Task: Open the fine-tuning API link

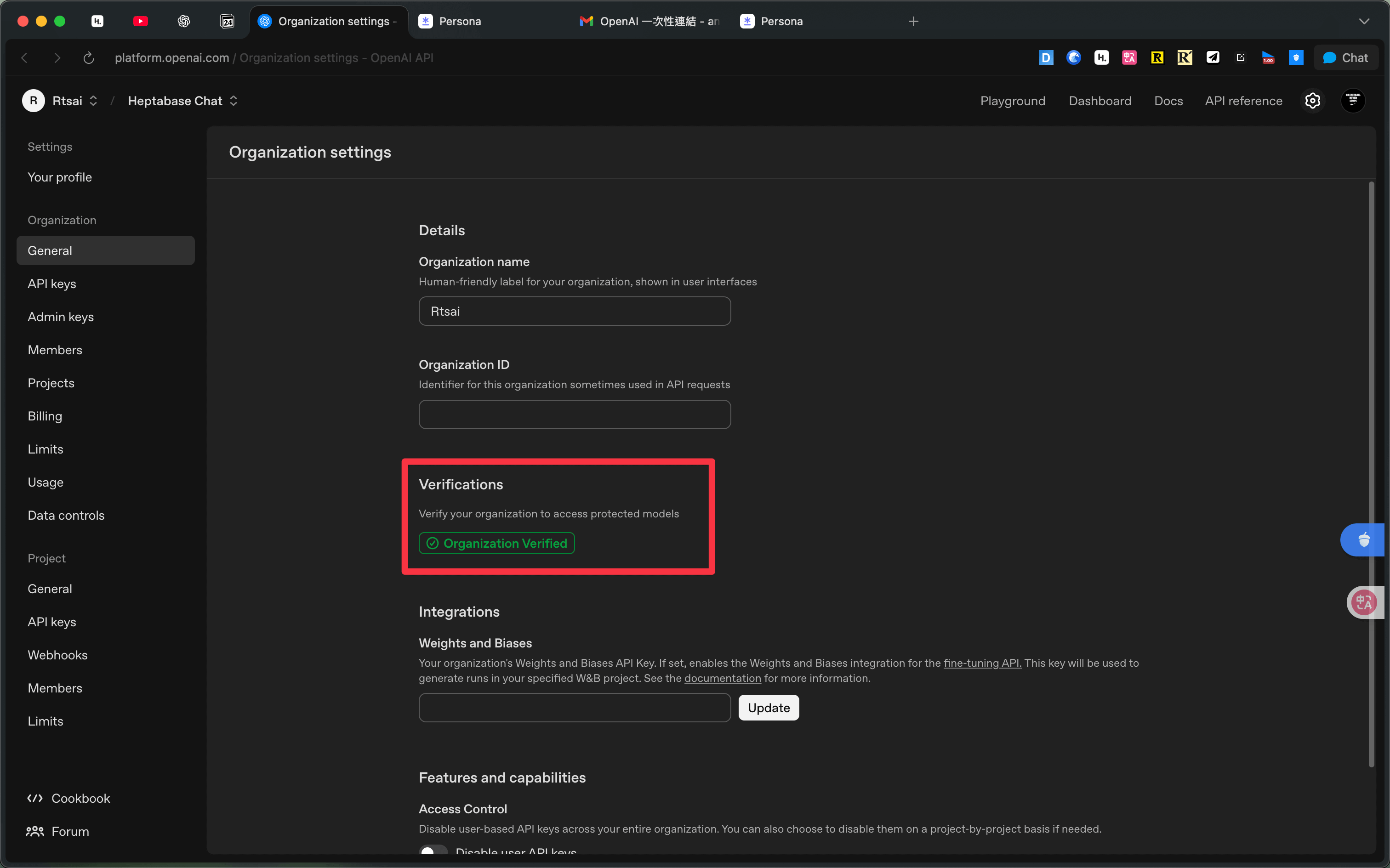Action: (982, 663)
